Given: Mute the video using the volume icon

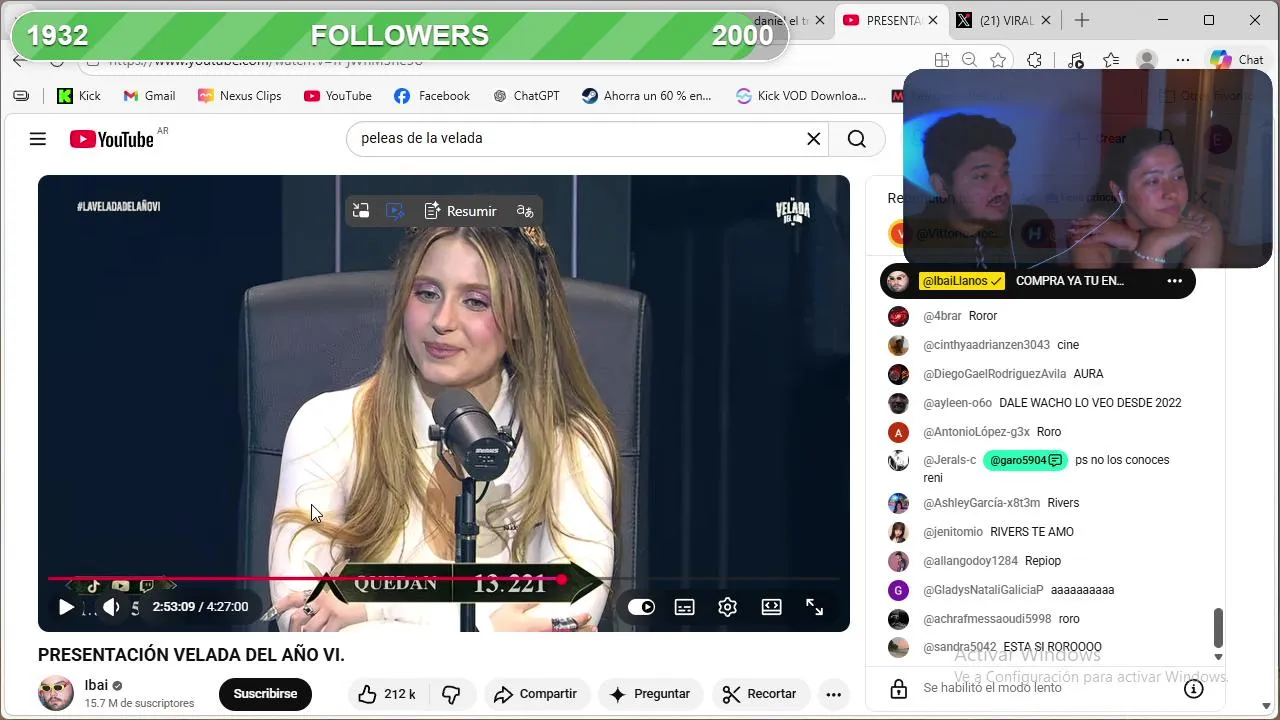Looking at the screenshot, I should [x=111, y=607].
